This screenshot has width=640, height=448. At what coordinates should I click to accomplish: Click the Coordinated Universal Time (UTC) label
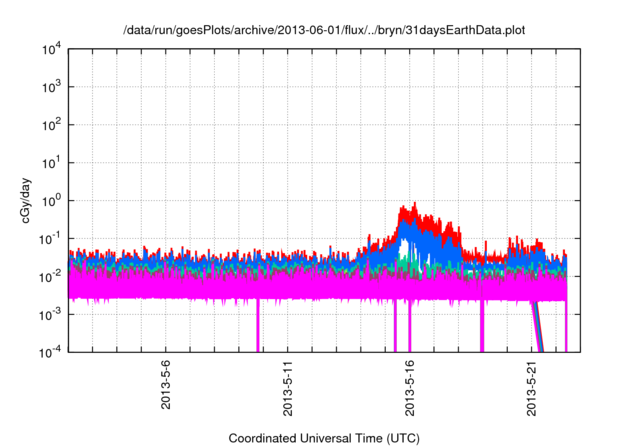(x=324, y=438)
